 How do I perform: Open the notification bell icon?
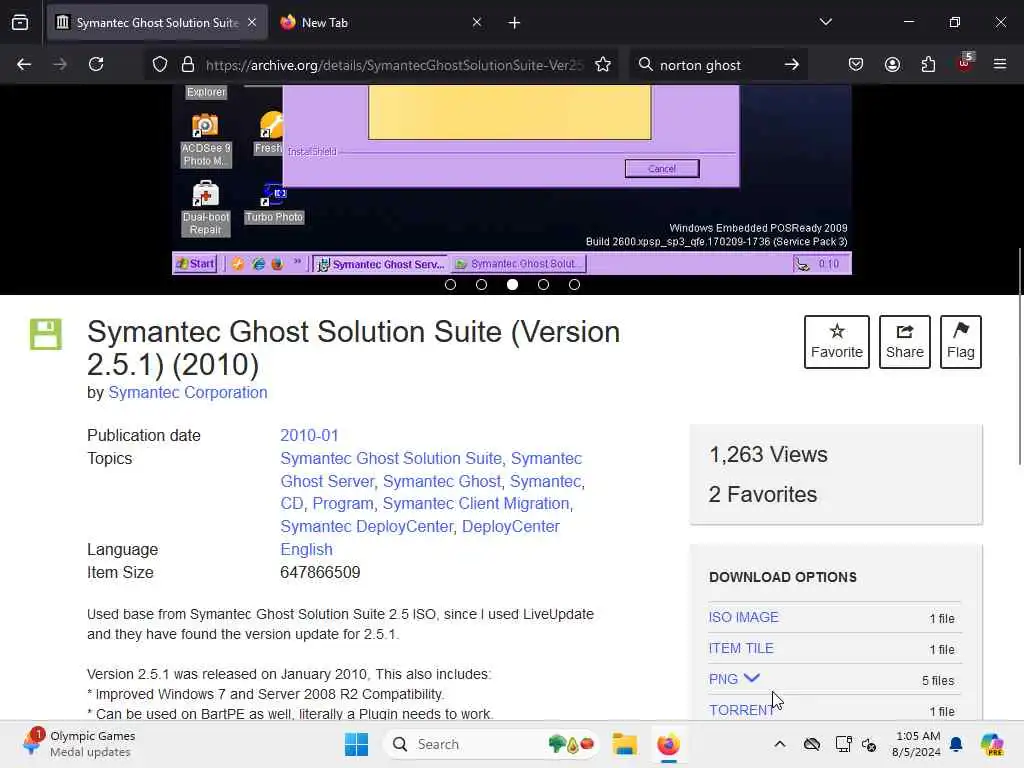pyautogui.click(x=956, y=744)
